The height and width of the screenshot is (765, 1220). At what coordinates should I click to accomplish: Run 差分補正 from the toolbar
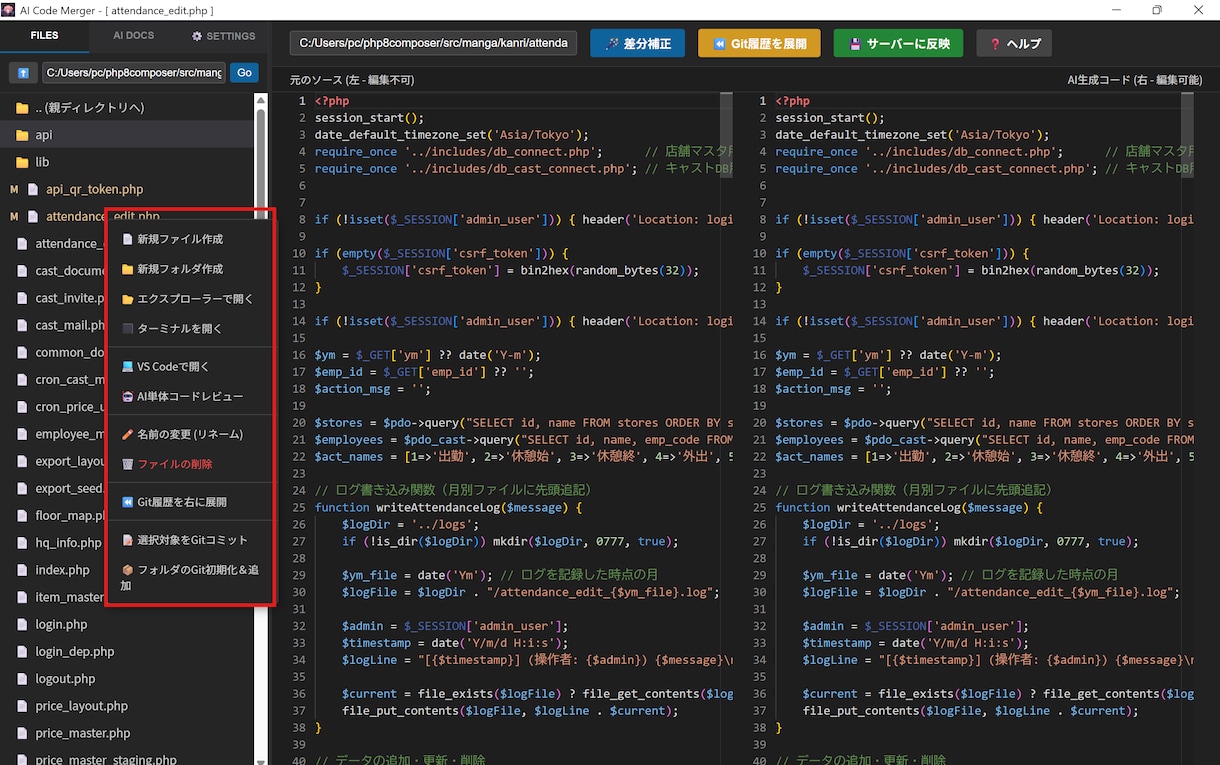tap(637, 43)
